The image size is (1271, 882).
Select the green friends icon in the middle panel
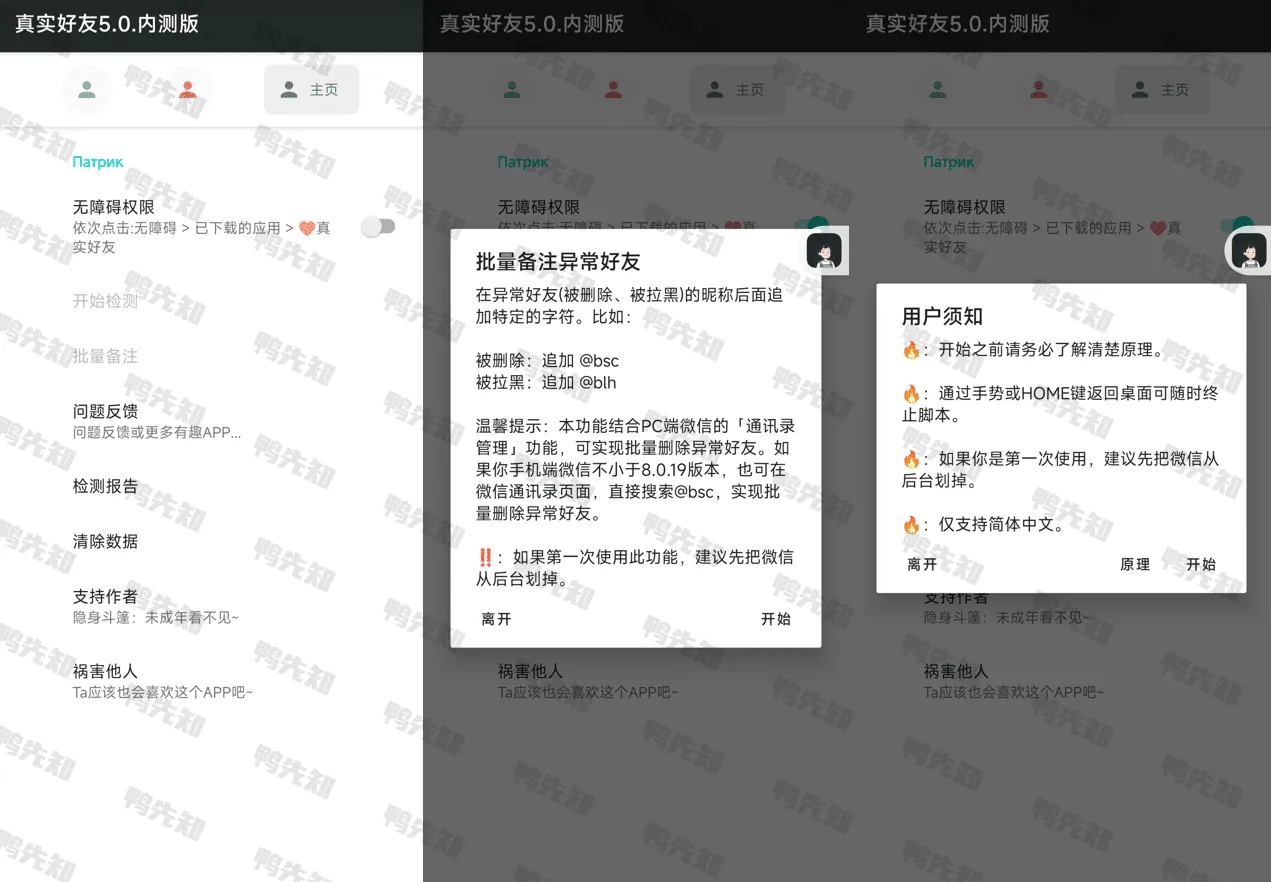[x=512, y=89]
